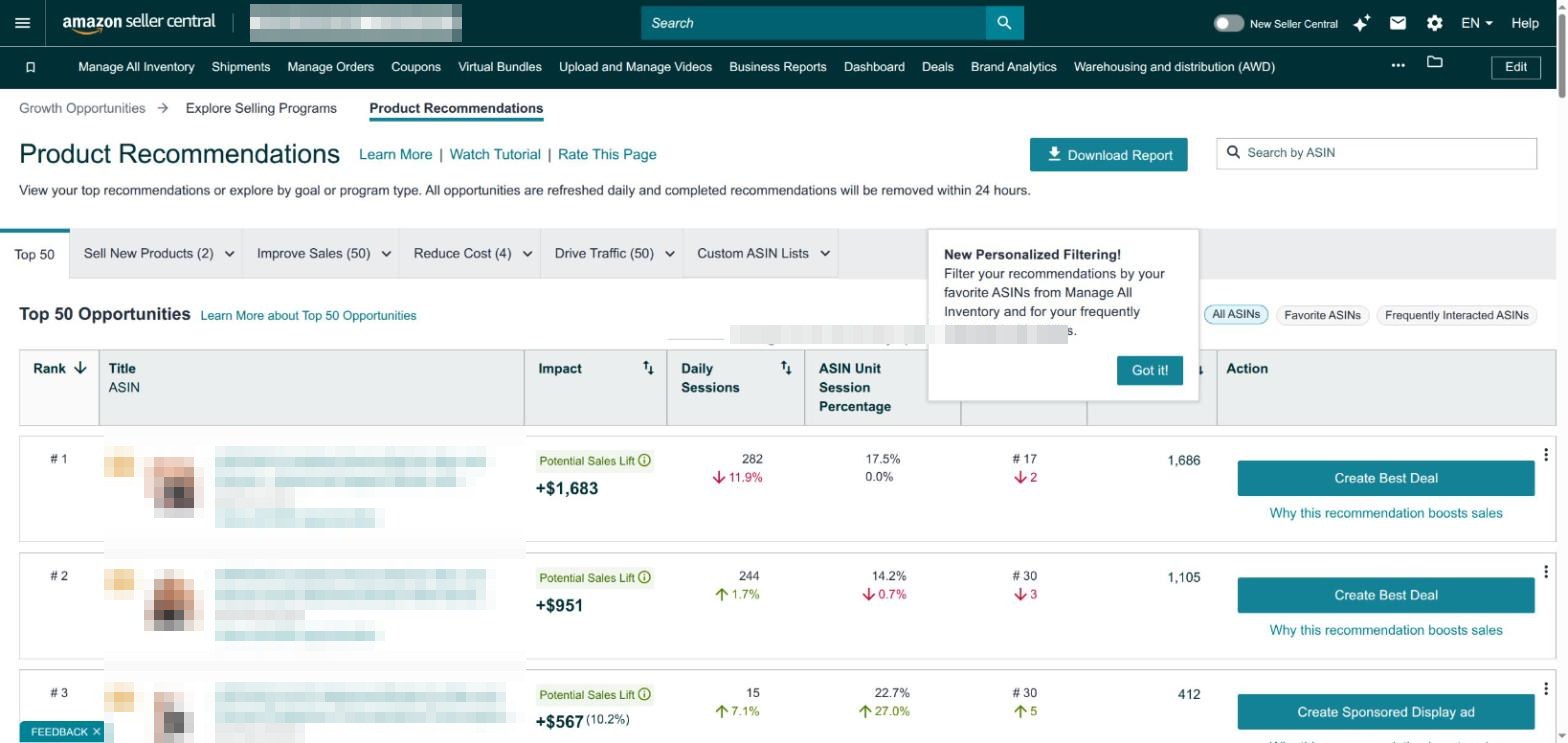Click the info icon beside first Potential Sales Lift
The image size is (1568, 743).
tap(644, 461)
